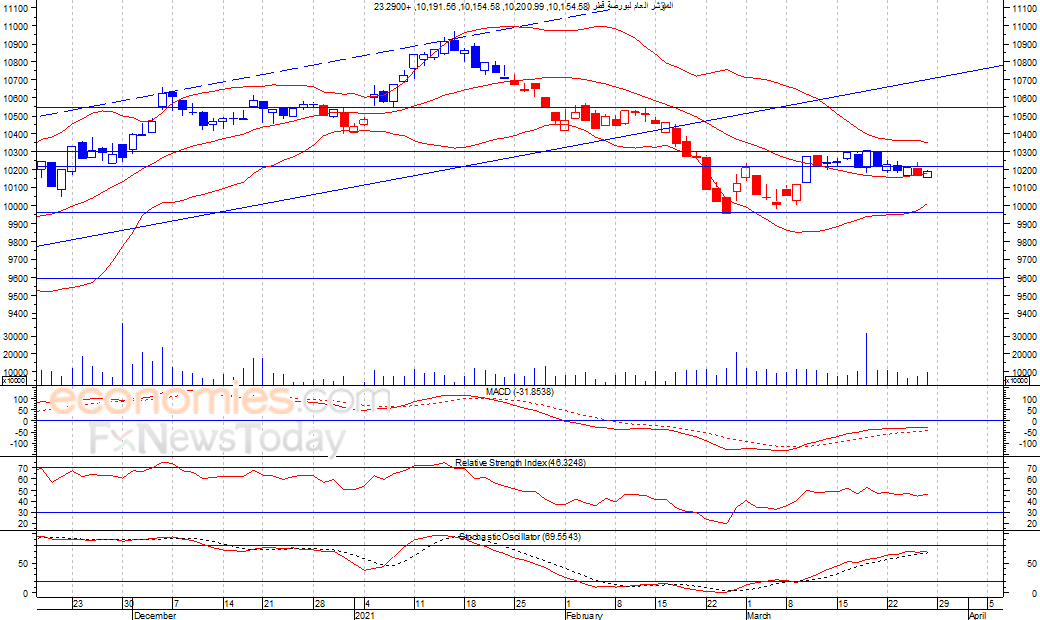Viewport: 1040px width, 620px height.
Task: Select the 9600 price level on left axis
Action: click(16, 279)
